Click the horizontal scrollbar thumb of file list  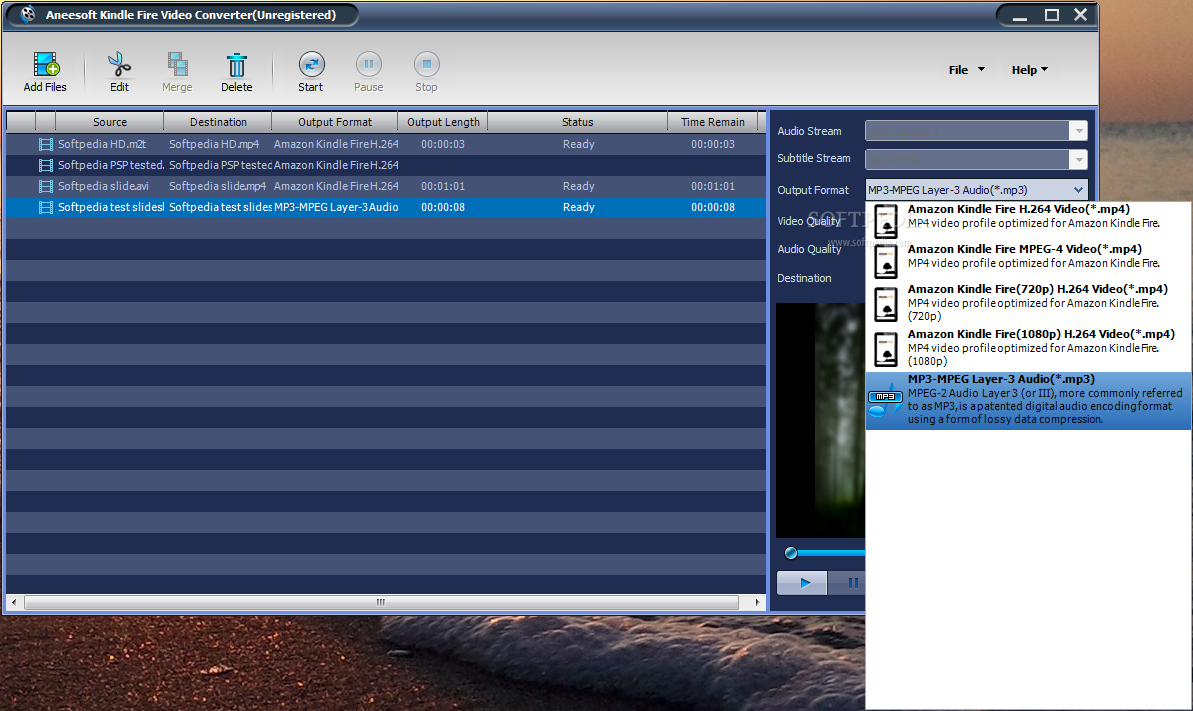coord(381,602)
